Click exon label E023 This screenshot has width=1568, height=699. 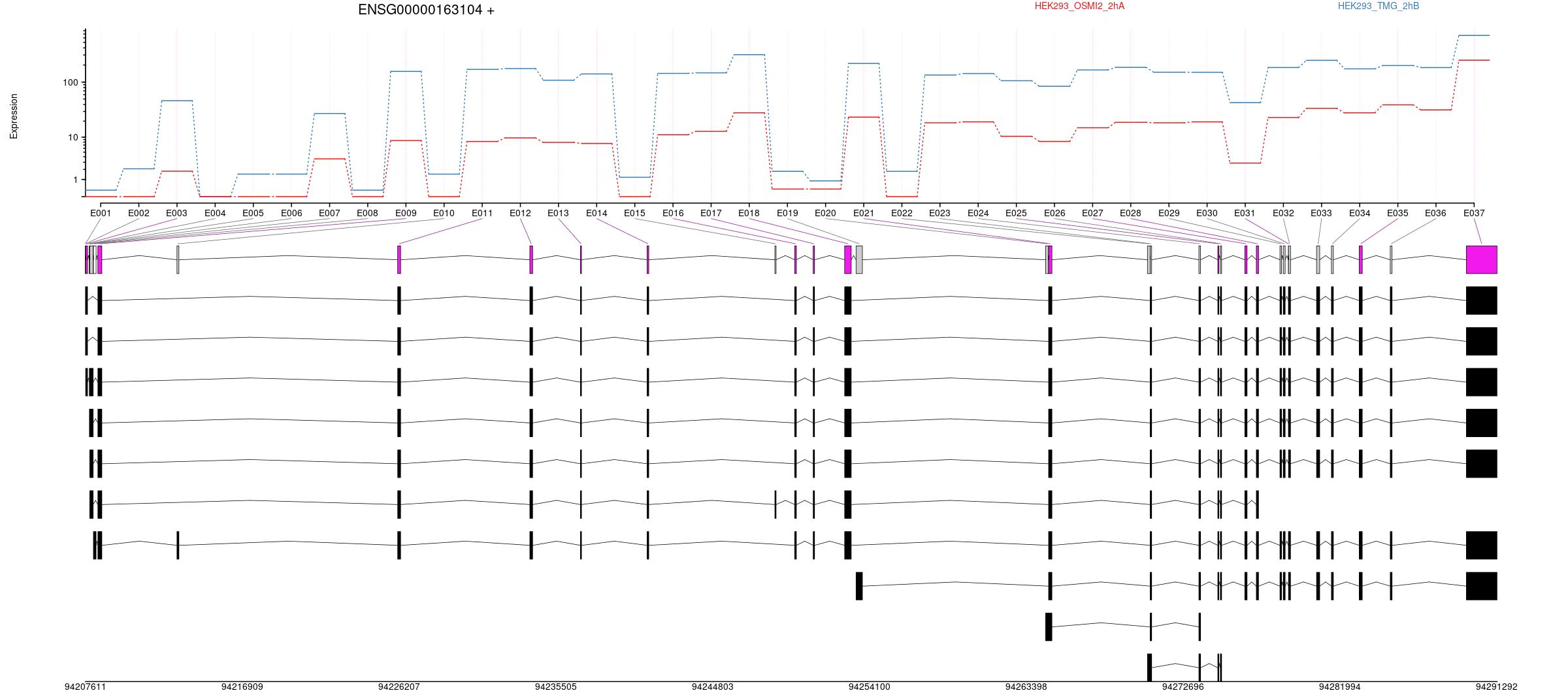click(x=939, y=213)
